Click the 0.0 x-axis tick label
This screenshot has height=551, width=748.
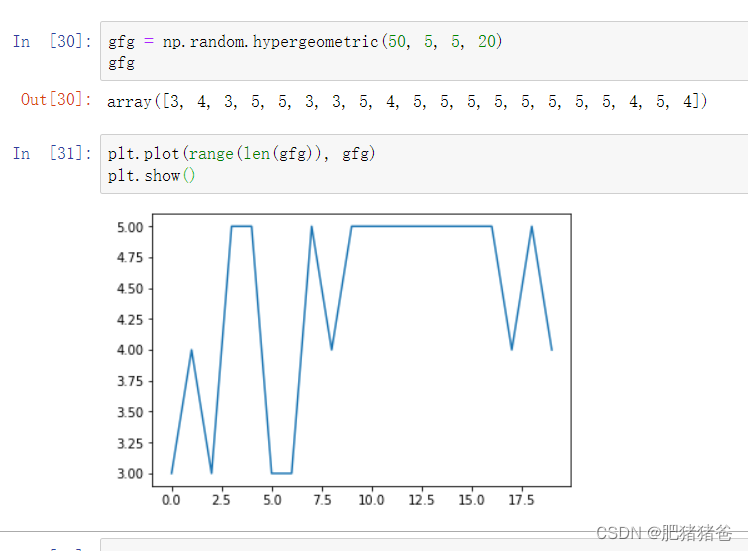coord(171,500)
